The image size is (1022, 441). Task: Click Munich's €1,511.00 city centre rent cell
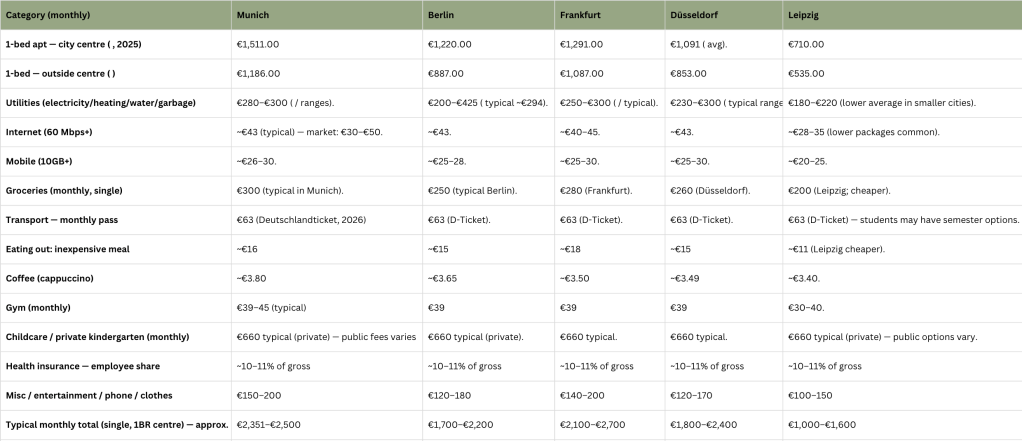(x=258, y=45)
